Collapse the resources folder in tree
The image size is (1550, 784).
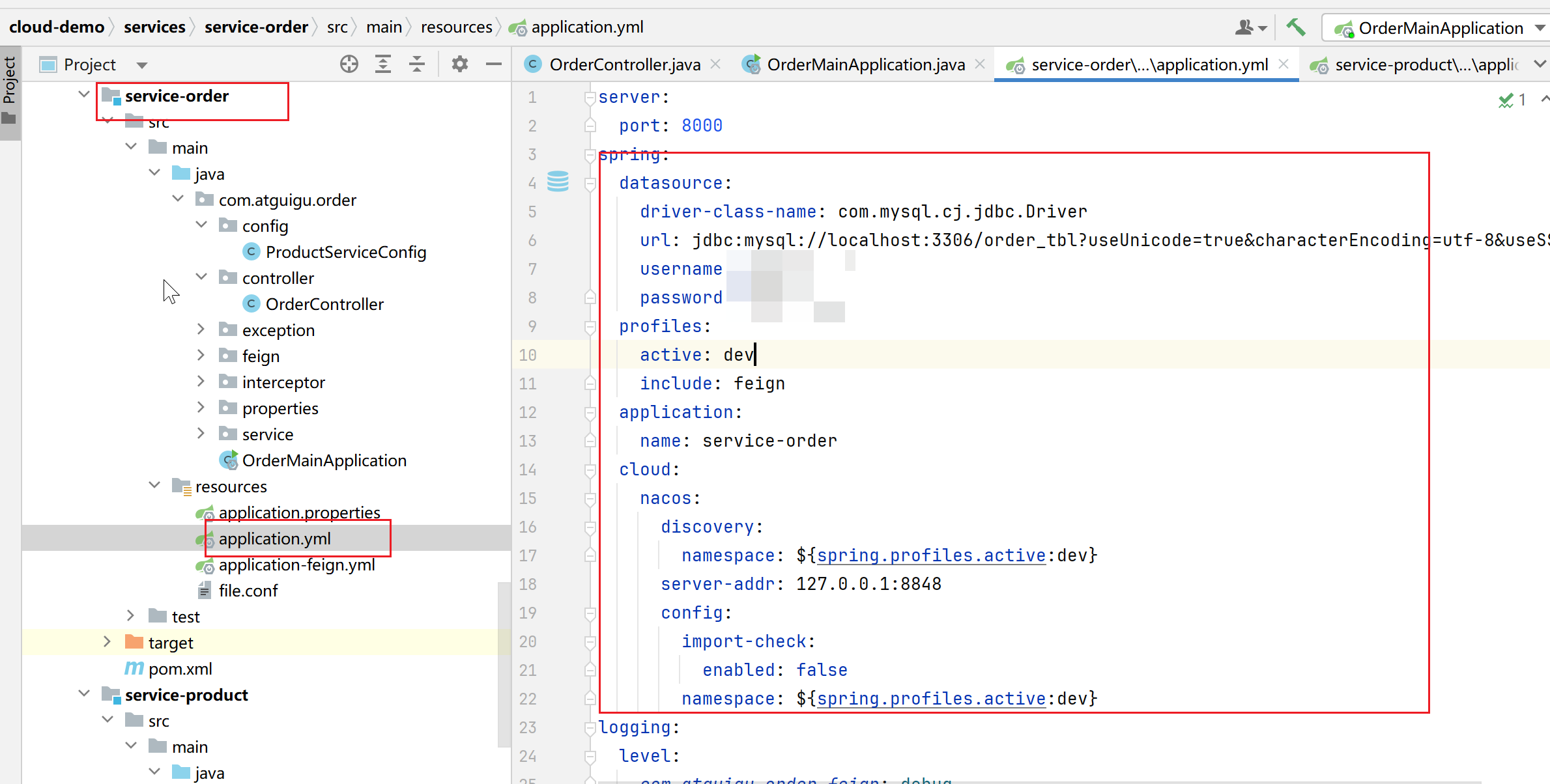154,485
